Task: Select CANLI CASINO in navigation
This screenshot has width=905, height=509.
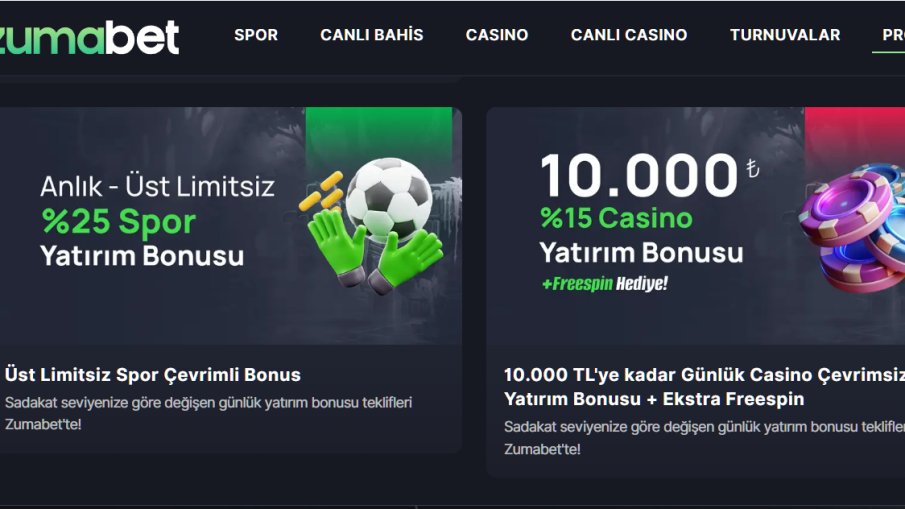Action: coord(629,35)
